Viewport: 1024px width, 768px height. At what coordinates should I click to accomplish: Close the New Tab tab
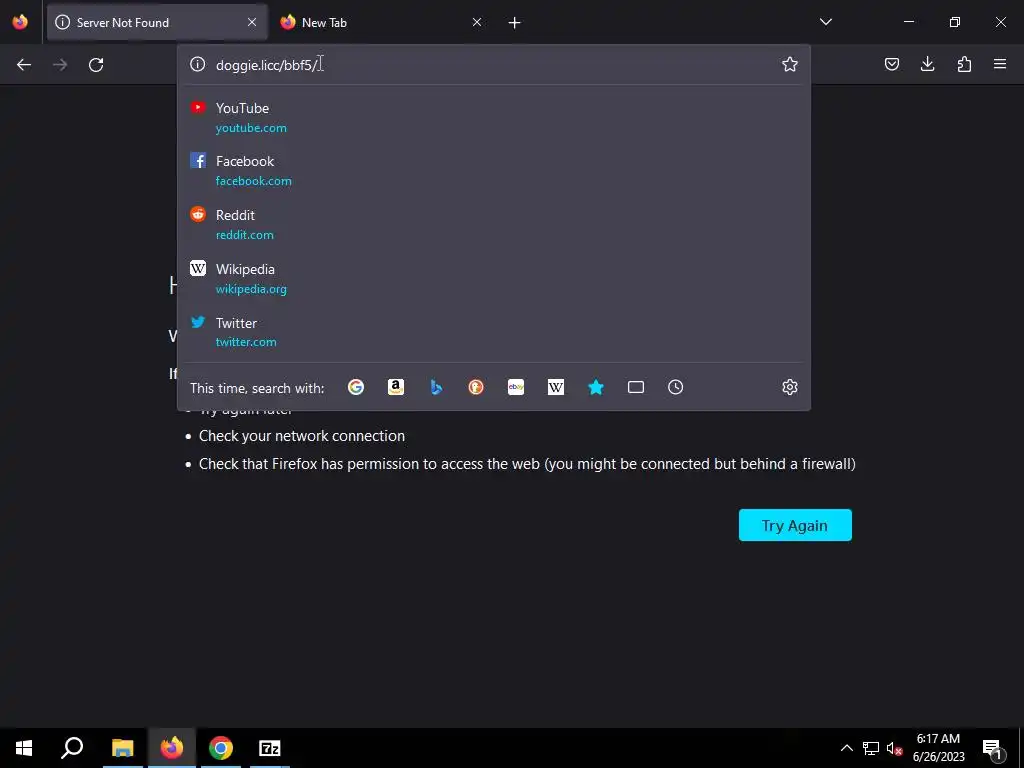tap(477, 22)
